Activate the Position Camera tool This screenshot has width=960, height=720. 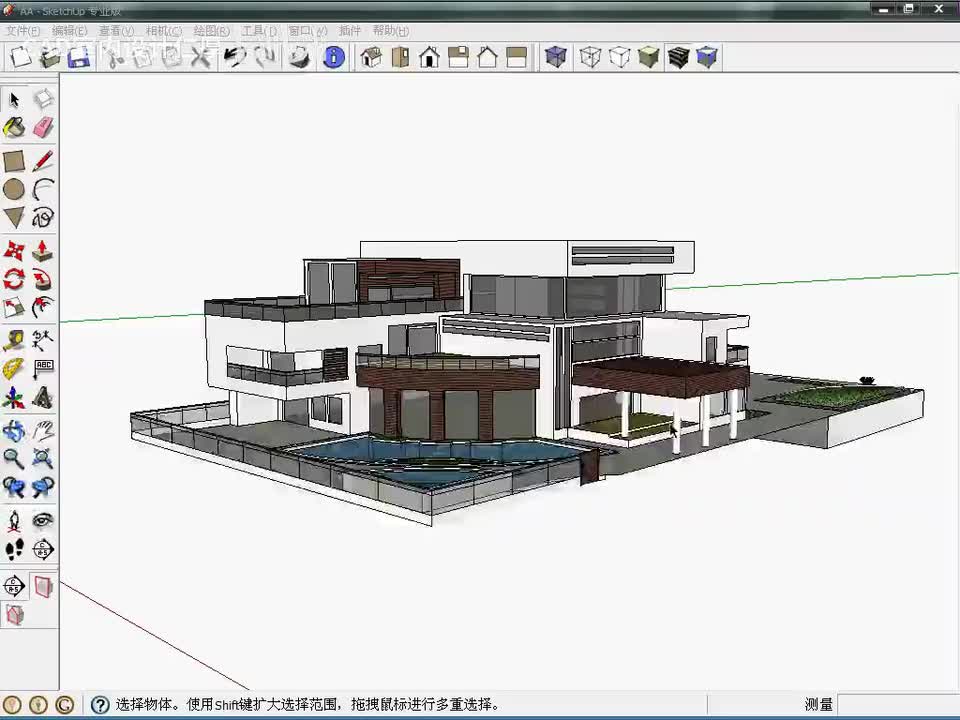click(x=14, y=521)
